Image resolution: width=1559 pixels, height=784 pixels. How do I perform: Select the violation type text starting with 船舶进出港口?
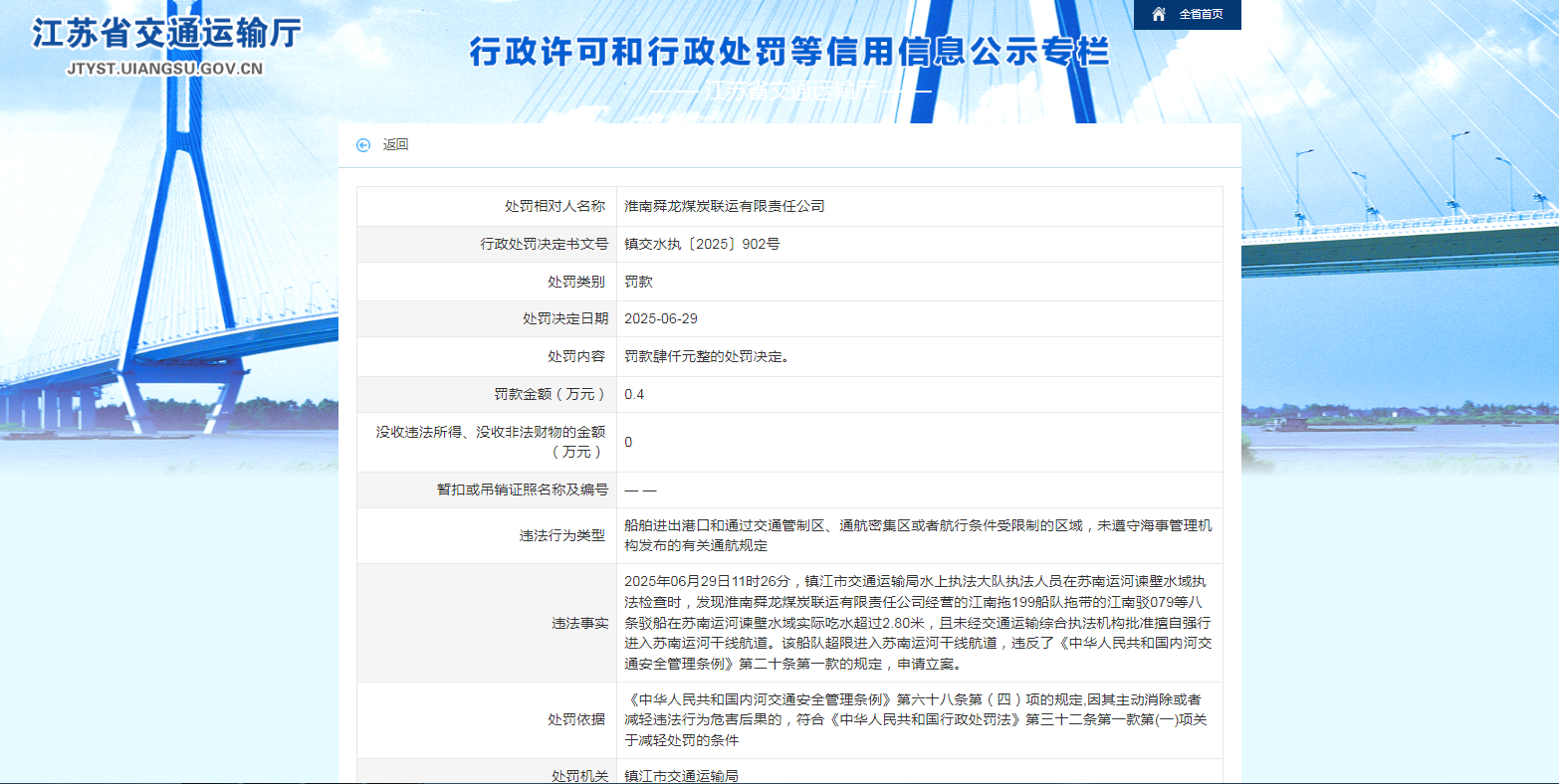[x=918, y=535]
